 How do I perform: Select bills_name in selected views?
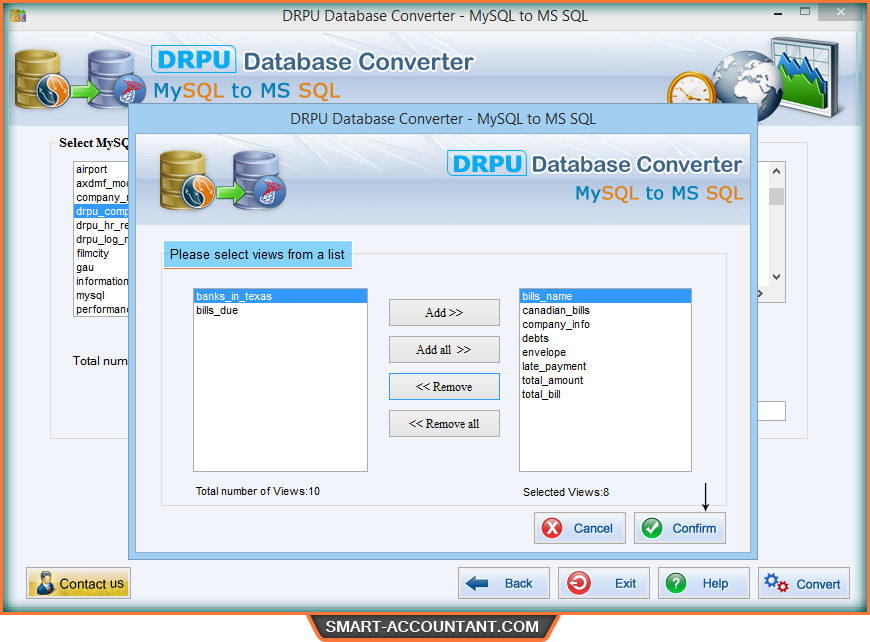(x=605, y=296)
